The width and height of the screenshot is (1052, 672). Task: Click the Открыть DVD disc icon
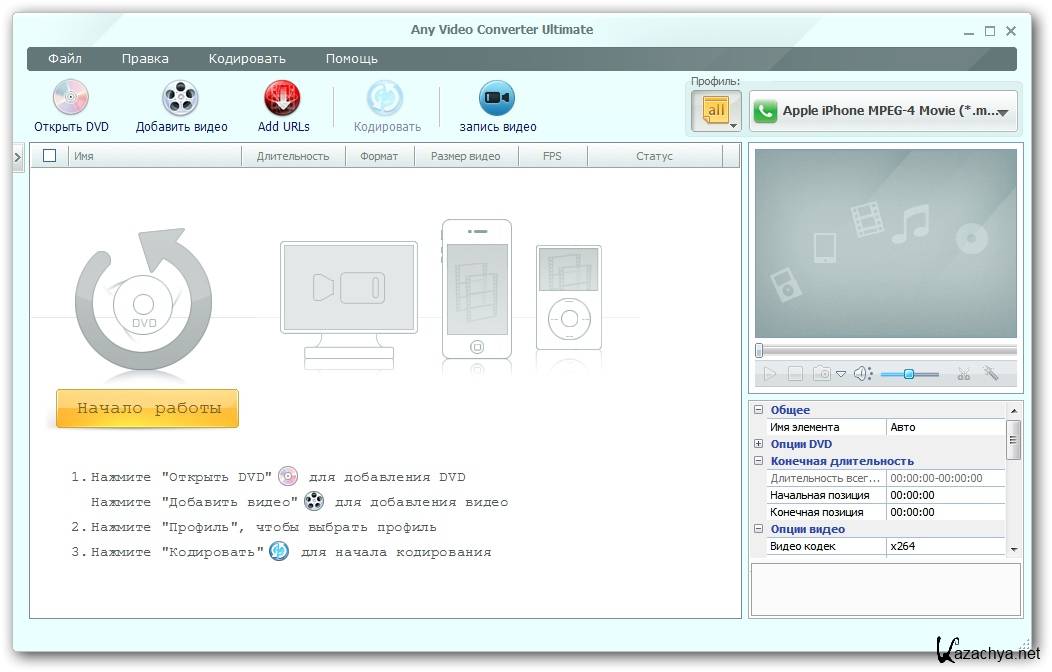tap(71, 98)
